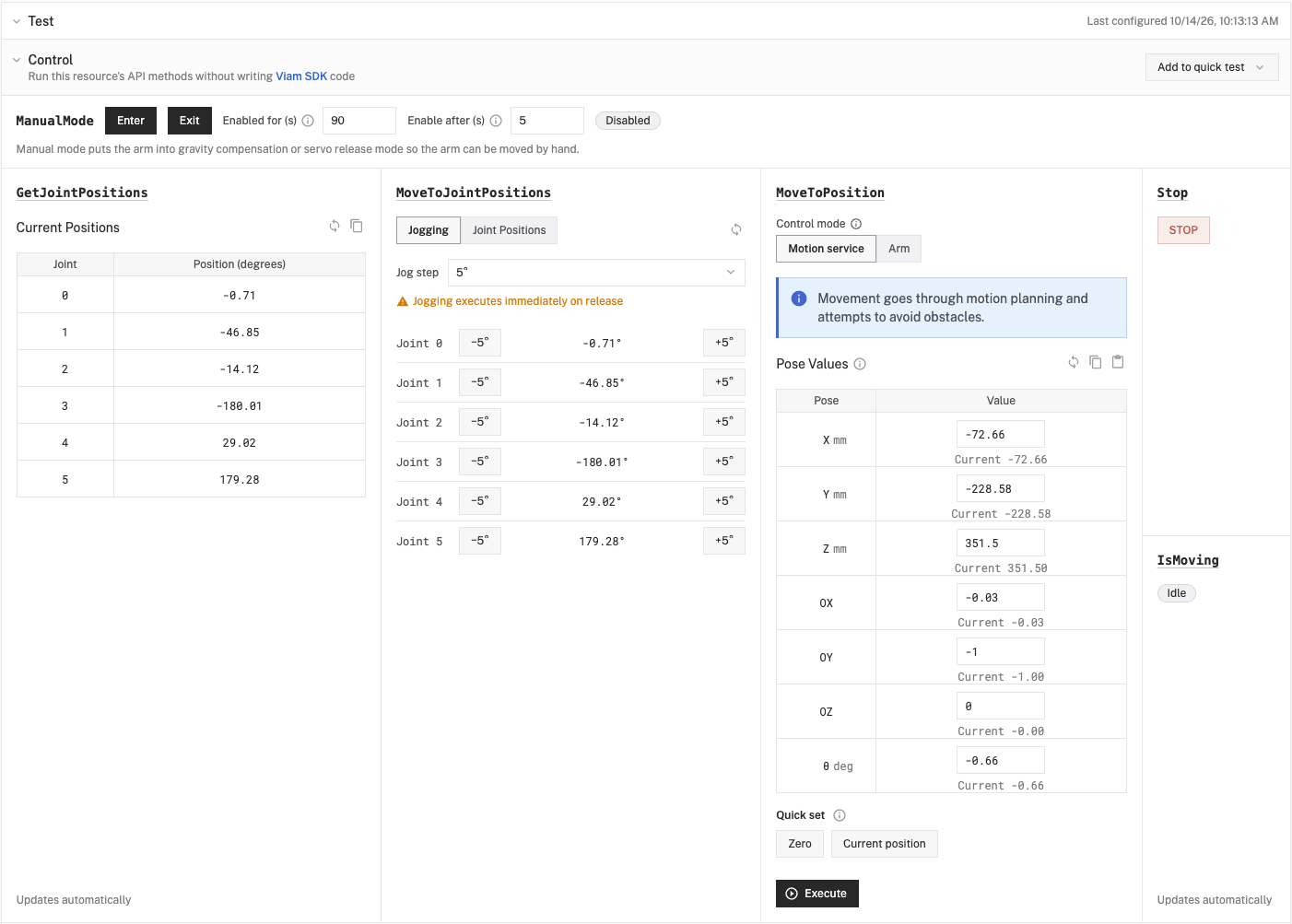This screenshot has height=924, width=1292.
Task: Click Exit manual mode button
Action: coord(190,121)
